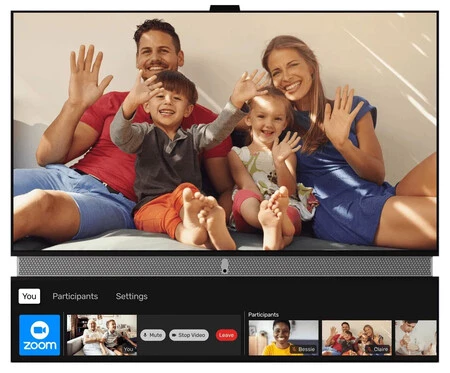Select Bessie's participant thumbnail
450x373 pixels.
(283, 338)
